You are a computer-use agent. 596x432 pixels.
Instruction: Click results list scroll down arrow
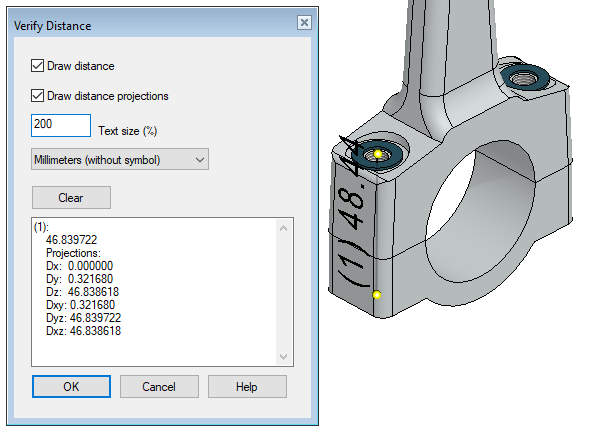coord(284,356)
